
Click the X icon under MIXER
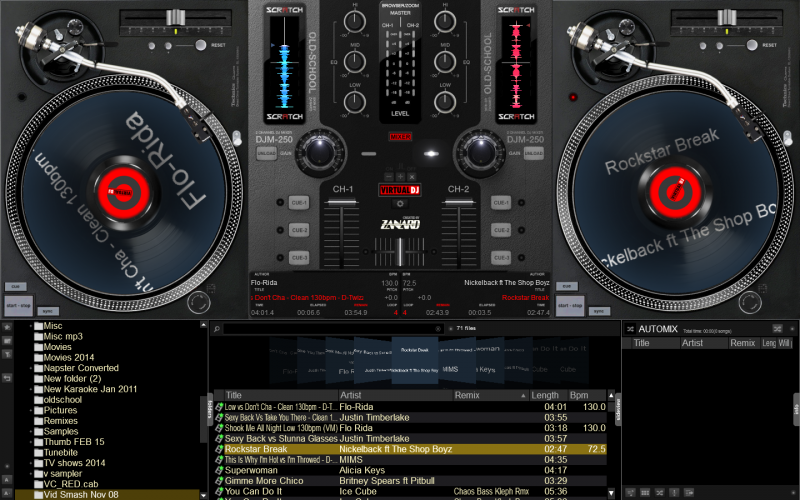[x=411, y=177]
